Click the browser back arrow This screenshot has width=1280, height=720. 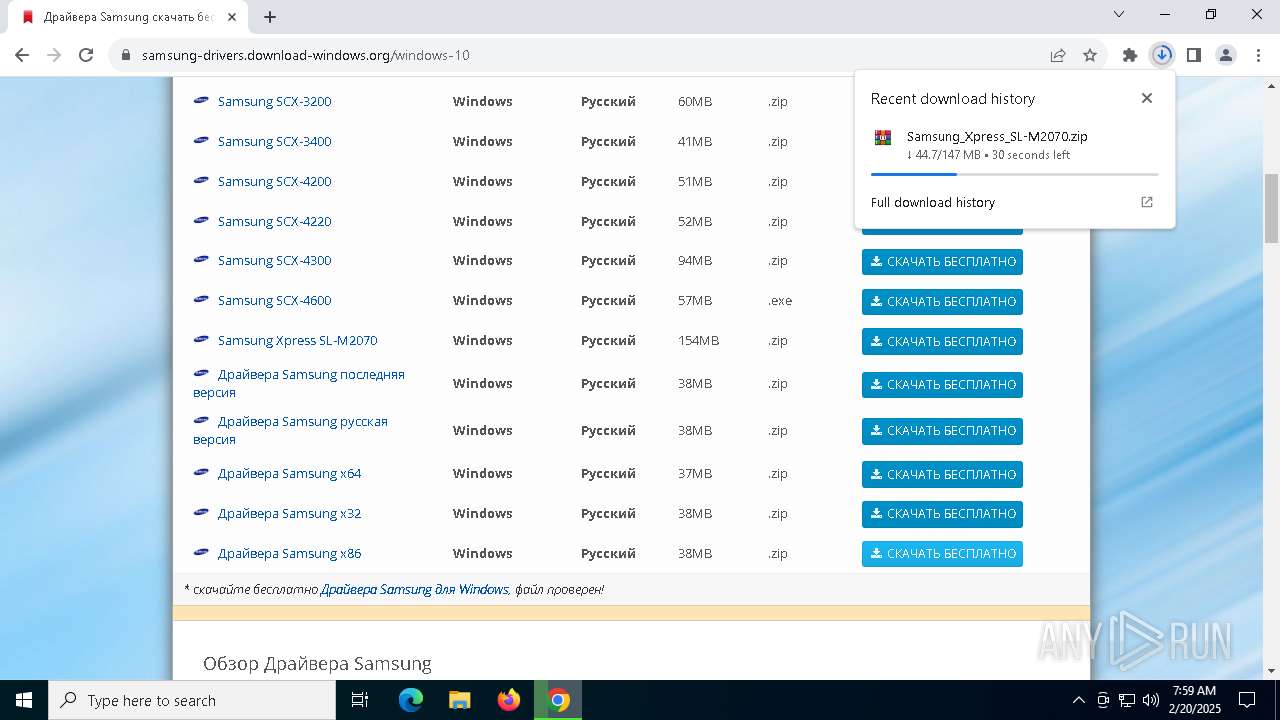click(x=22, y=55)
